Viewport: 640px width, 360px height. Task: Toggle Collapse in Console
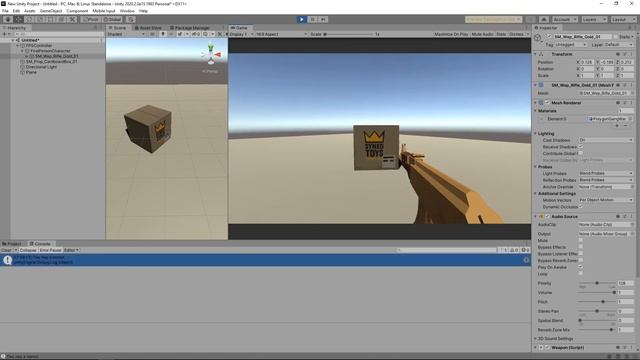tap(28, 250)
